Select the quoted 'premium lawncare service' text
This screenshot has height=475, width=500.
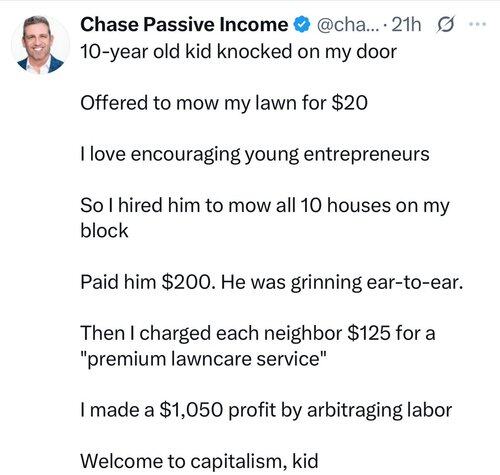[x=203, y=359]
